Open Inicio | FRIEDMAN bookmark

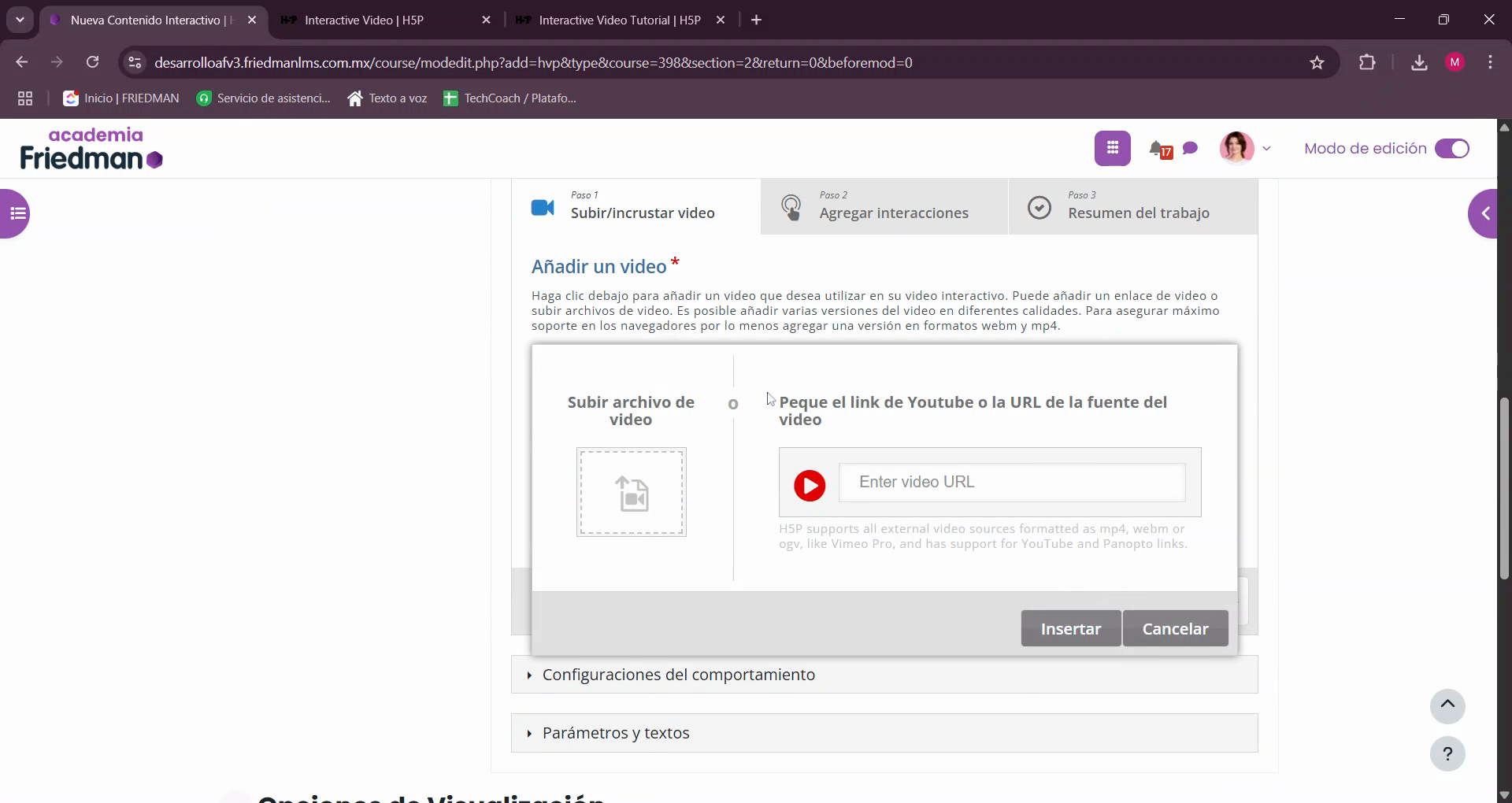121,98
